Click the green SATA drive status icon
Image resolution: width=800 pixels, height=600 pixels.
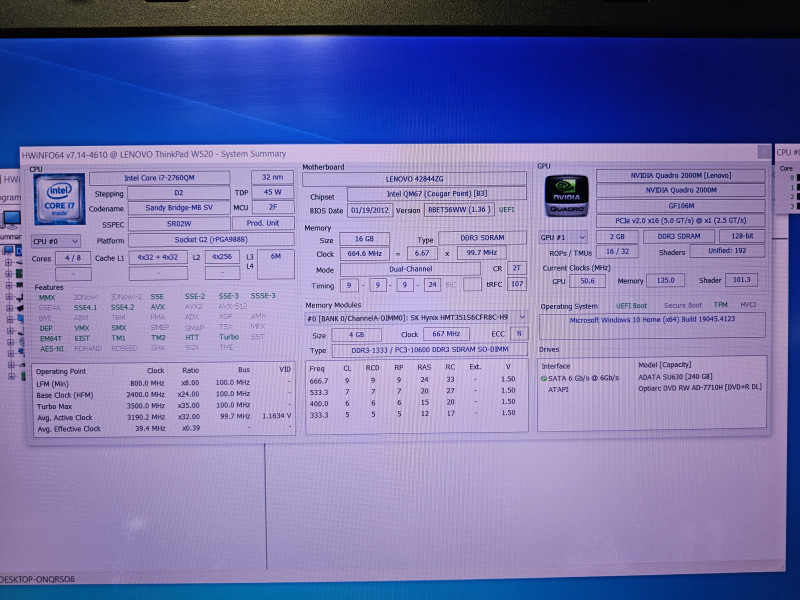(x=543, y=379)
